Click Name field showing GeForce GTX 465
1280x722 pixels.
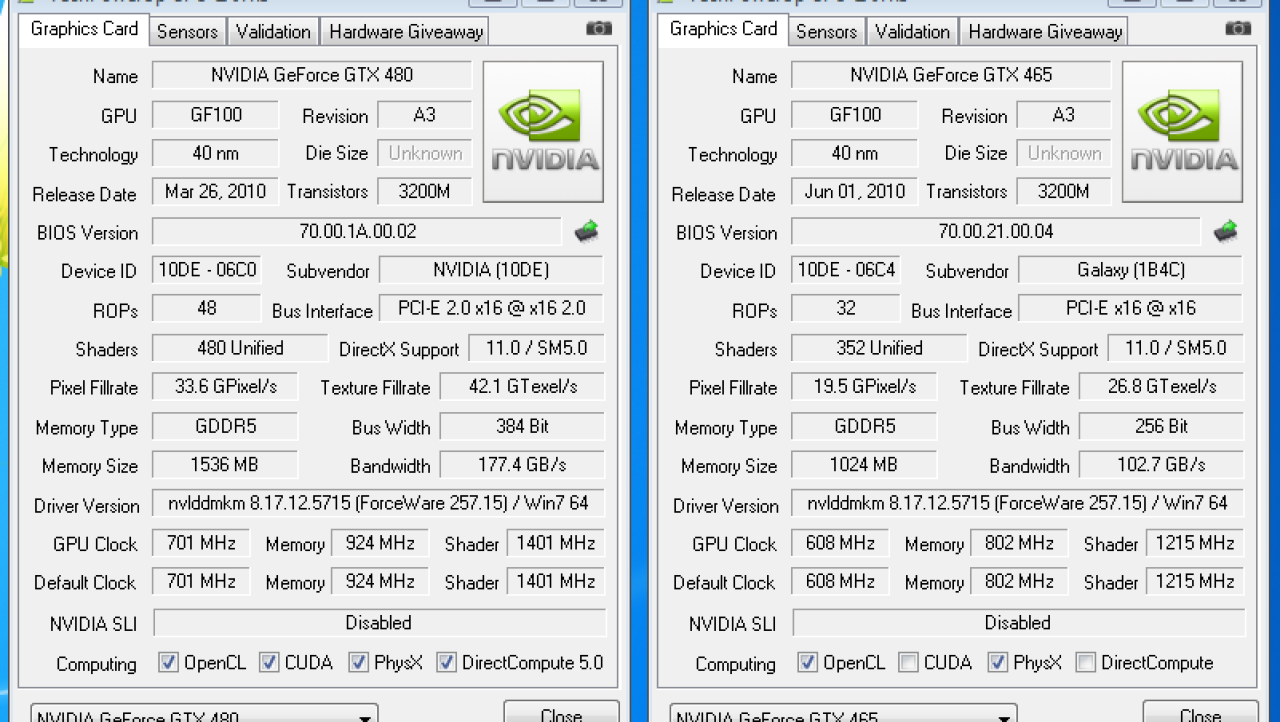click(951, 75)
